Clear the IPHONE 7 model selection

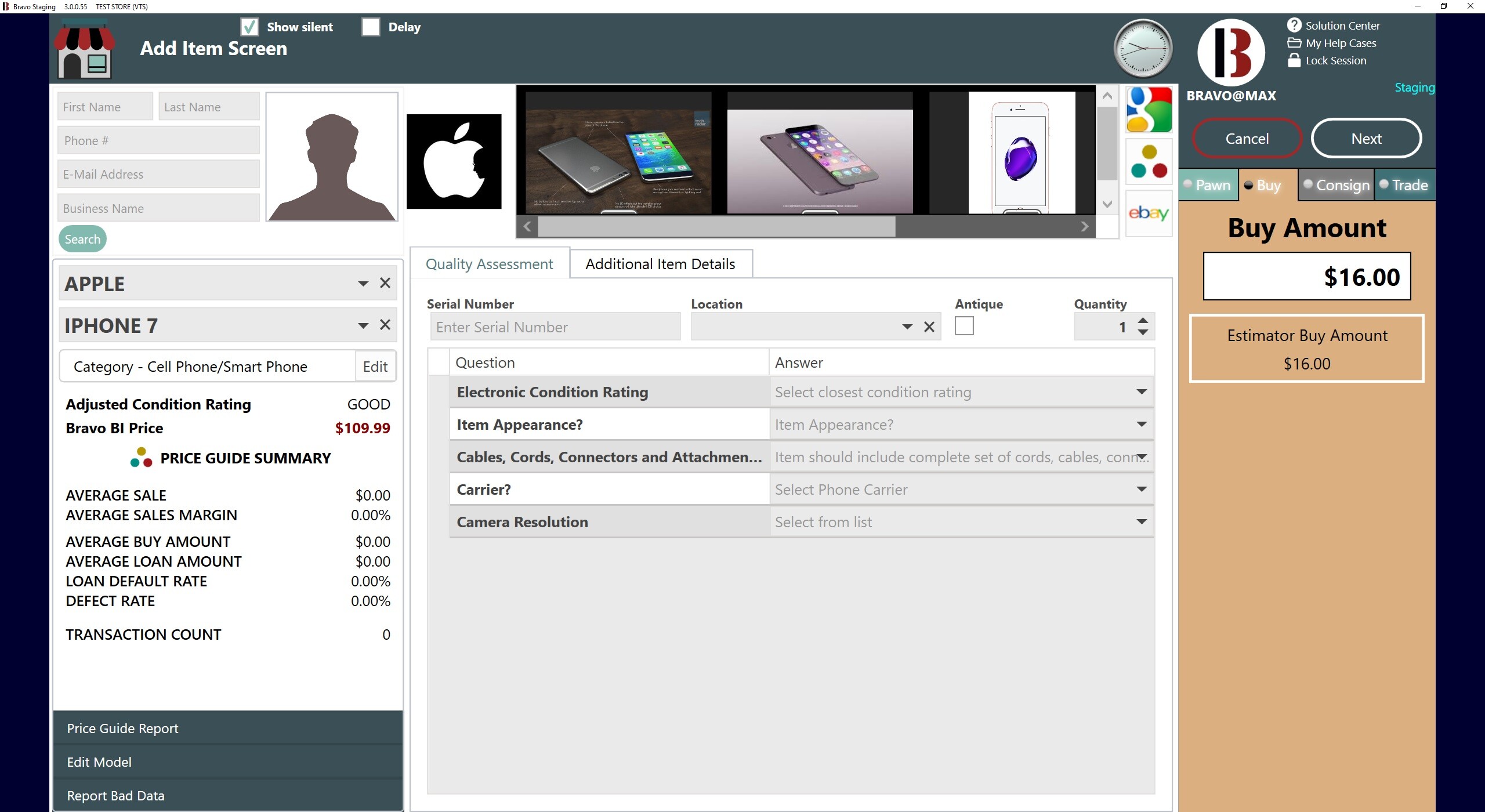pos(385,325)
